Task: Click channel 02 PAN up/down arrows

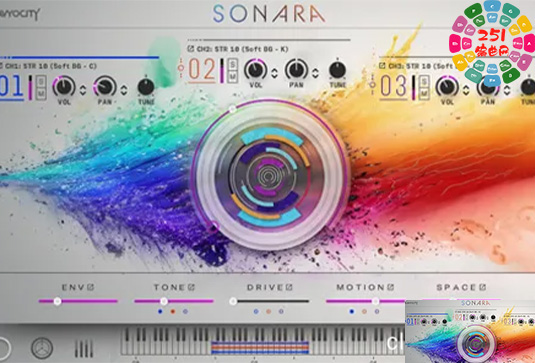Action: click(x=315, y=73)
